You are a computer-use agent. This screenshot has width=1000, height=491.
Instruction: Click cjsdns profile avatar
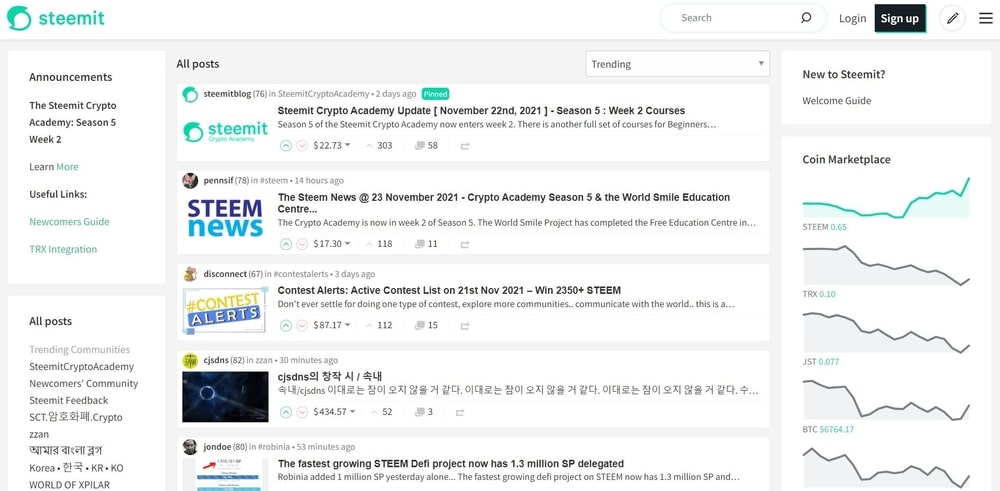coord(190,360)
